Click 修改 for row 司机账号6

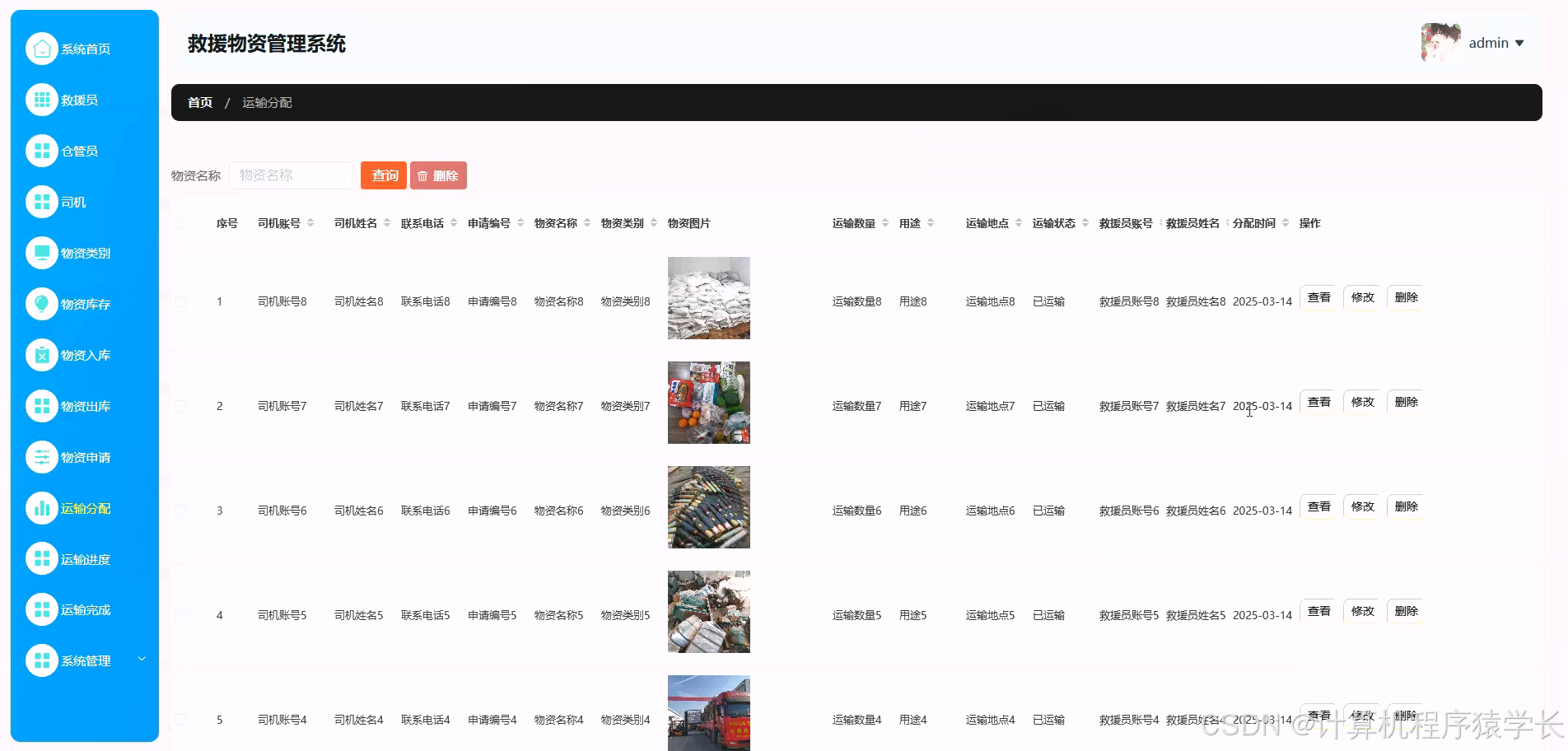(x=1362, y=506)
